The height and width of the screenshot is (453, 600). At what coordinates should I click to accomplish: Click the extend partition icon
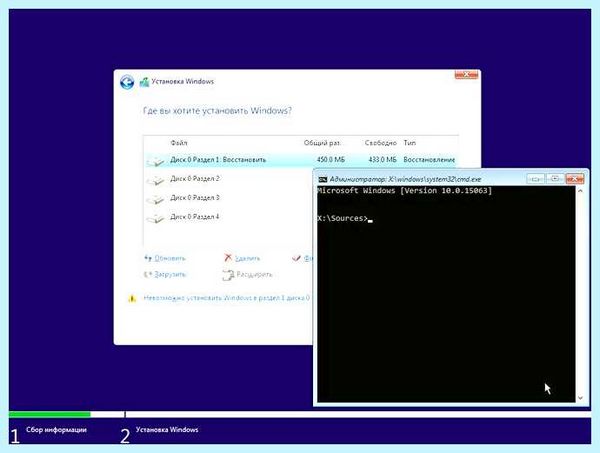[228, 275]
